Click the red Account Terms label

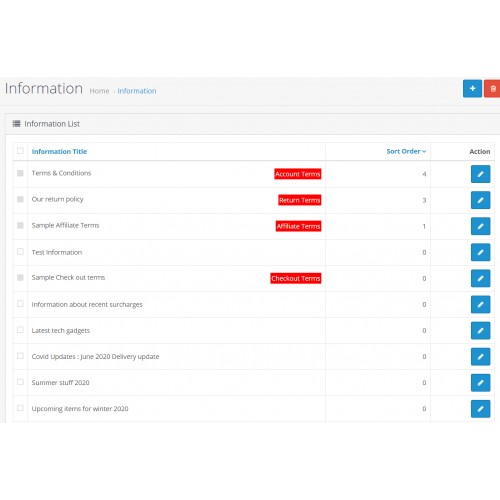click(x=298, y=174)
